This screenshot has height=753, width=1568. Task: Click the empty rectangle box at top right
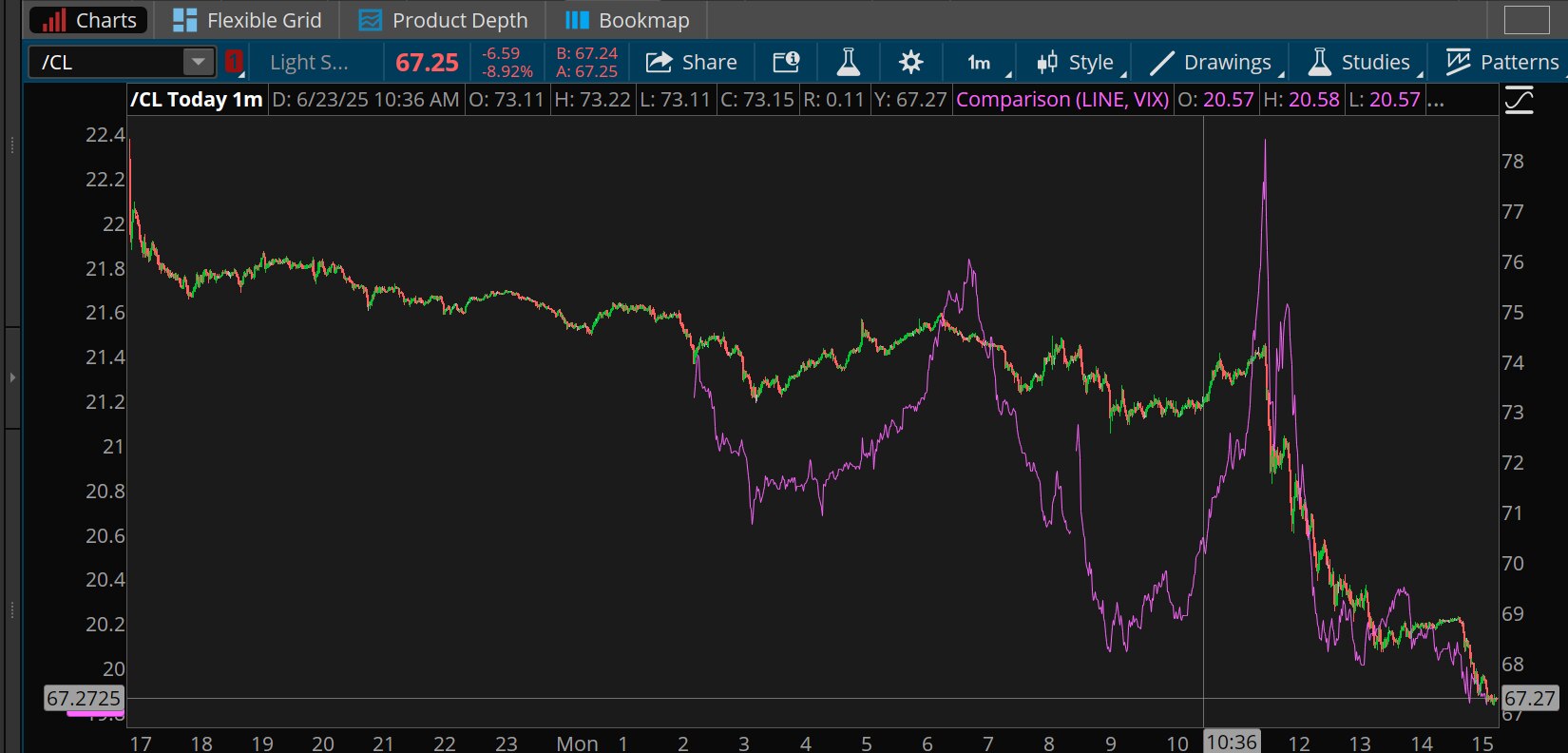tap(1526, 20)
